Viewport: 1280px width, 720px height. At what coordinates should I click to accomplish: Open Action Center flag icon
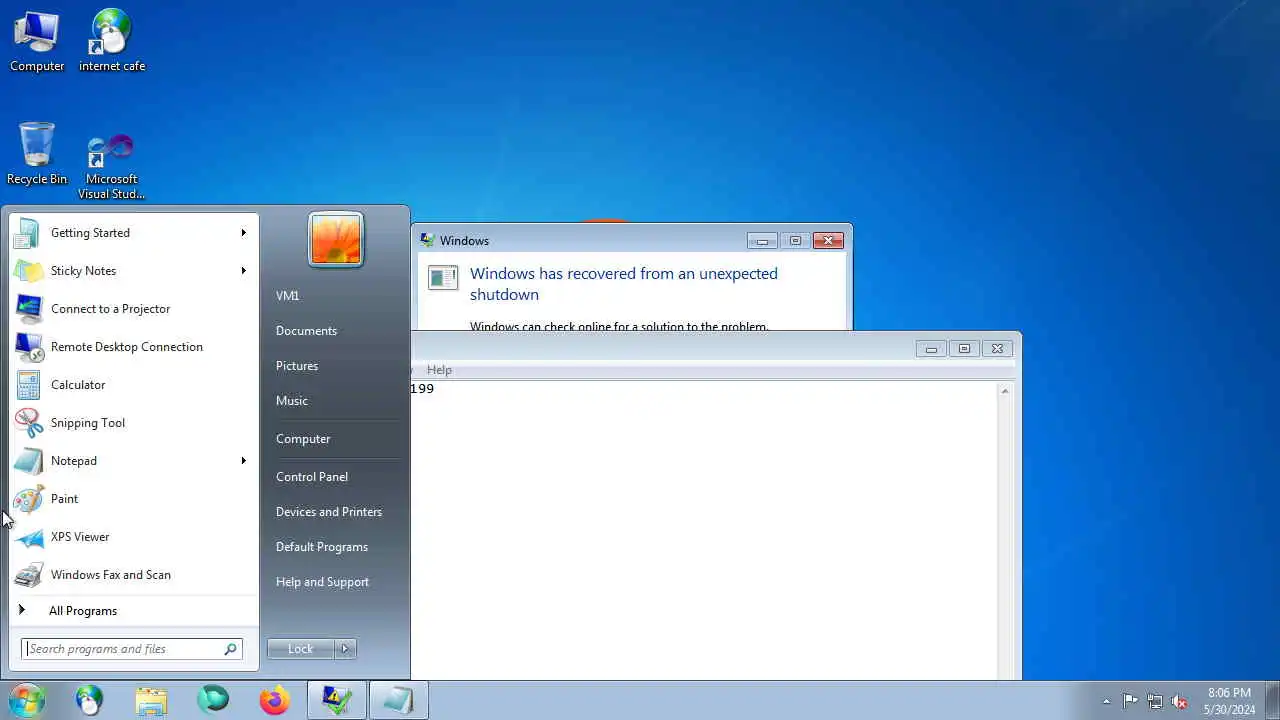(1130, 701)
